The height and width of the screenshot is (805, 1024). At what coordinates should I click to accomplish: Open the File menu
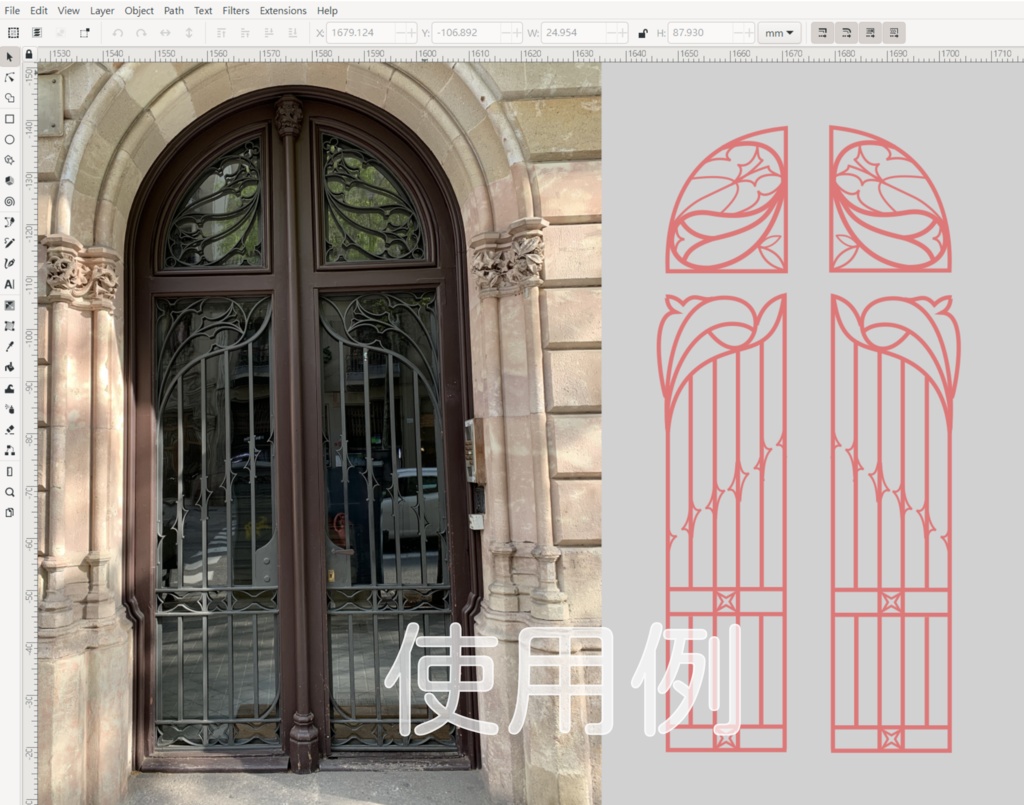12,10
